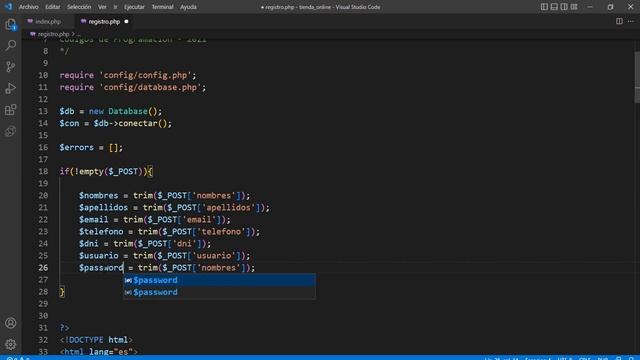The image size is (640, 360).
Task: Open Run and Debug view
Action: (x=11, y=88)
